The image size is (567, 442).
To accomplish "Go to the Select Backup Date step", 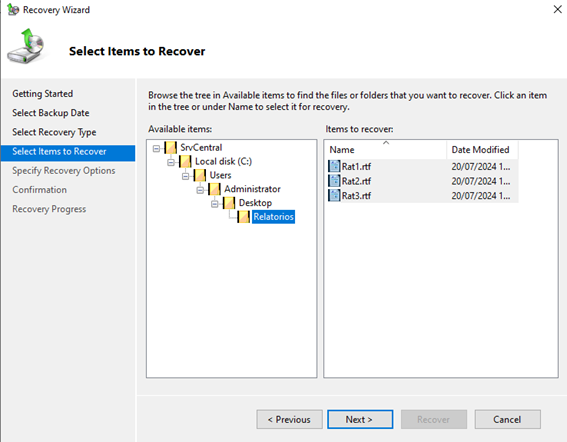I will pos(51,113).
